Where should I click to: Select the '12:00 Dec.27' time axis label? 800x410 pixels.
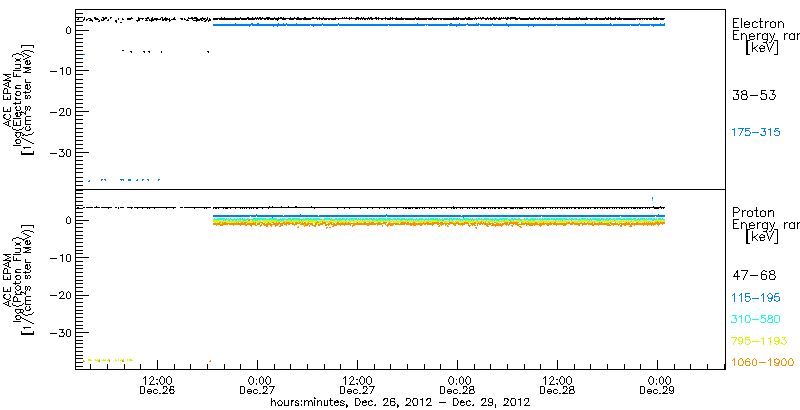pos(358,387)
